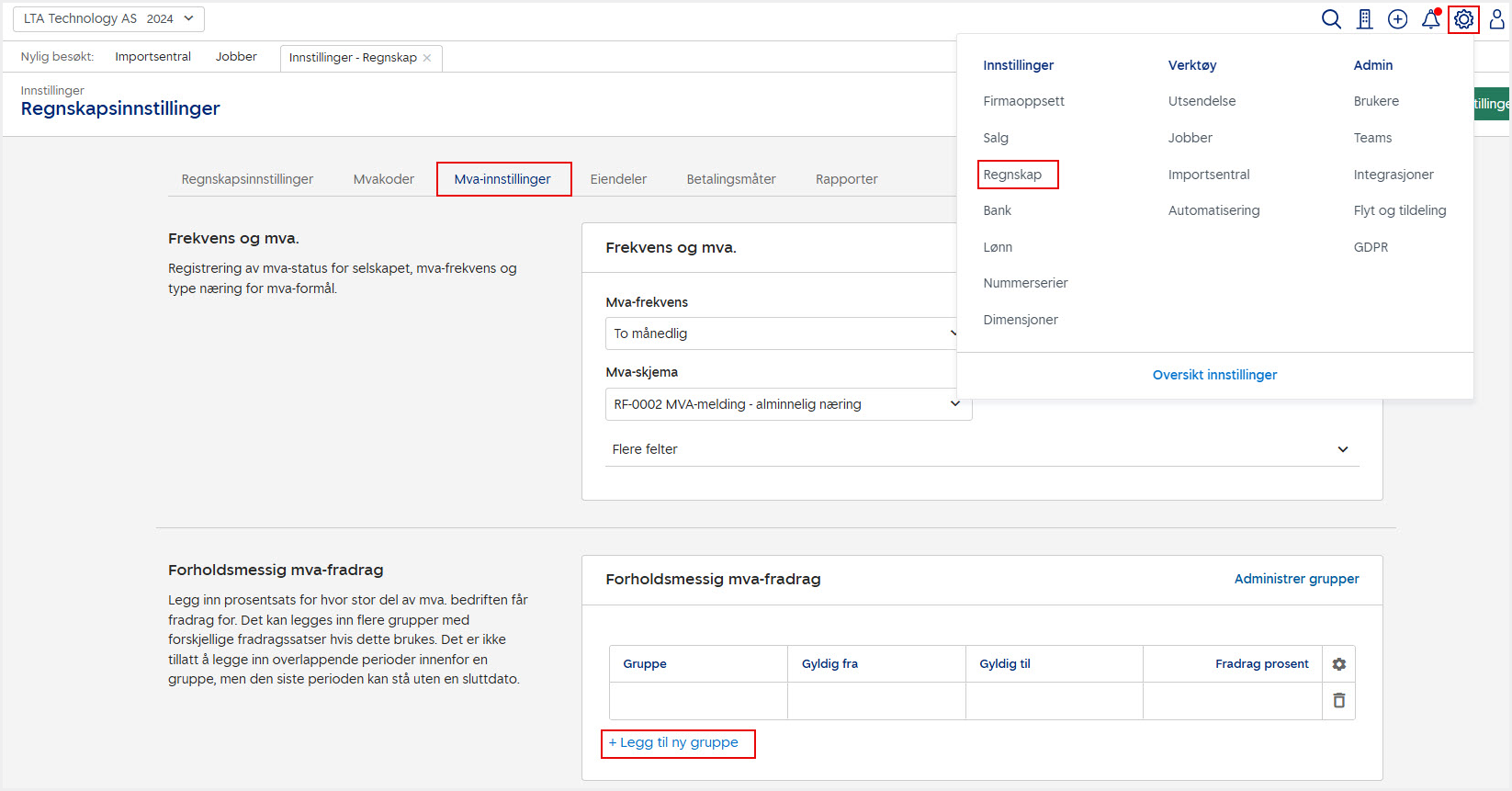Open Administrer grupper link
The height and width of the screenshot is (791, 1512).
1296,579
